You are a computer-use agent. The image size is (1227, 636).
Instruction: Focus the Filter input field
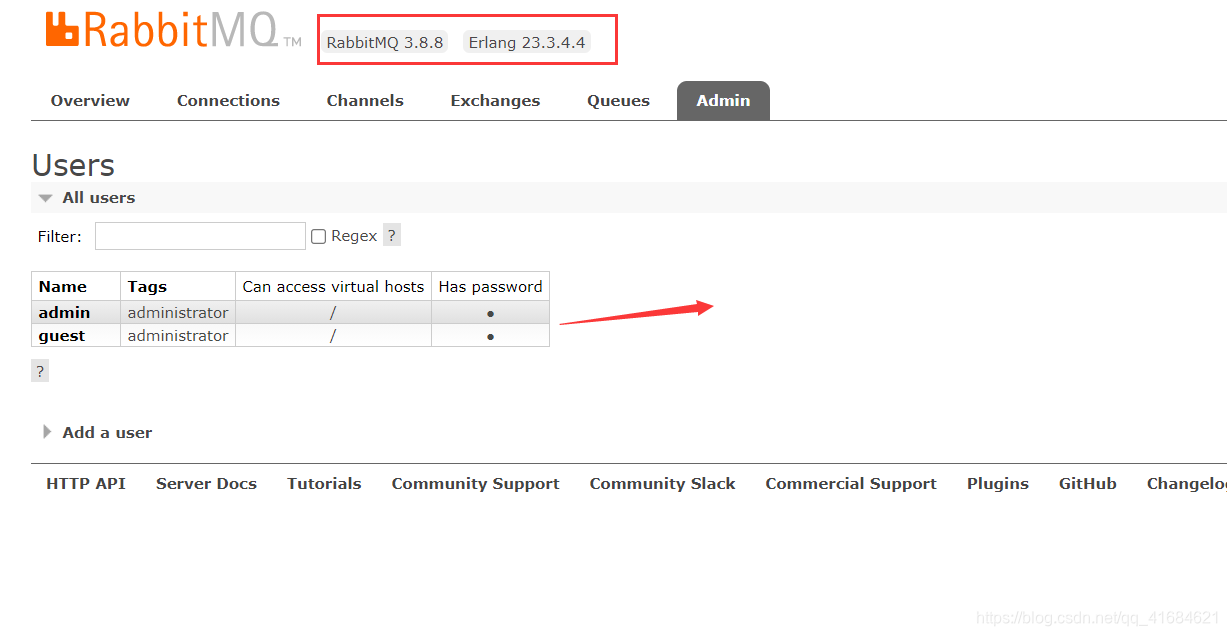(x=200, y=236)
